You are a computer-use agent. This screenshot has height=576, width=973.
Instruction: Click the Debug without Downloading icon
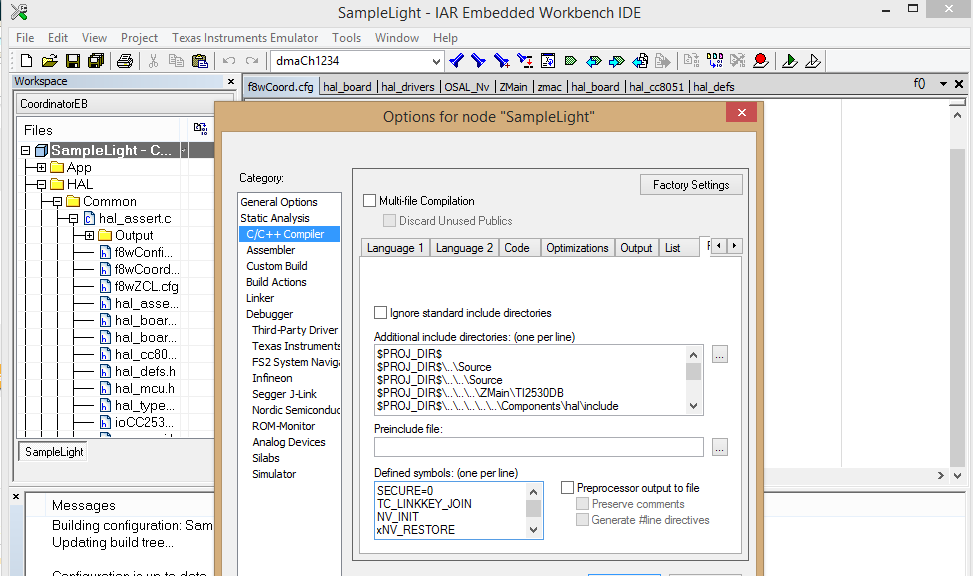pos(812,61)
